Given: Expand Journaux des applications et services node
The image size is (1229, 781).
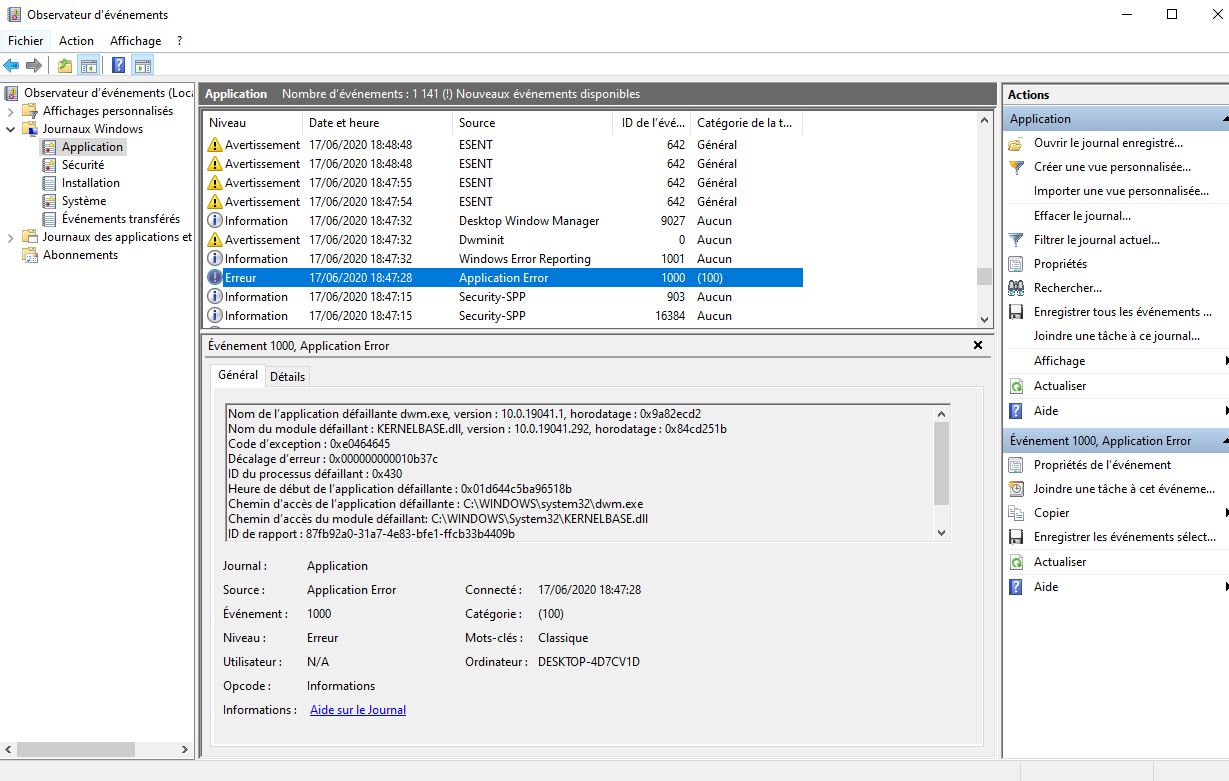Looking at the screenshot, I should (x=11, y=237).
